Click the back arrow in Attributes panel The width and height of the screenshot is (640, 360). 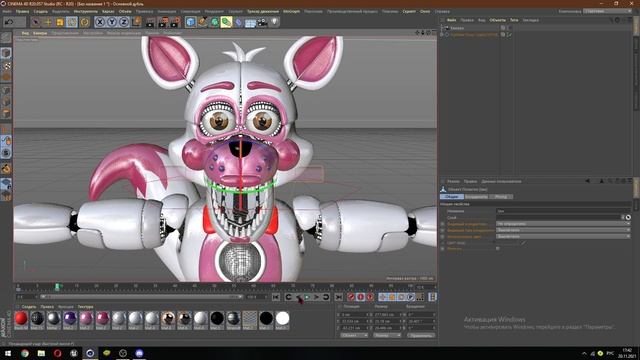pyautogui.click(x=588, y=181)
